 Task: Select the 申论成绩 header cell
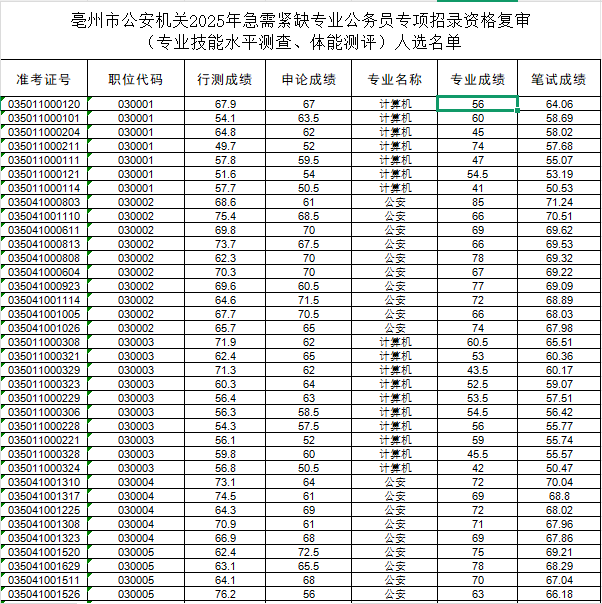coord(309,78)
